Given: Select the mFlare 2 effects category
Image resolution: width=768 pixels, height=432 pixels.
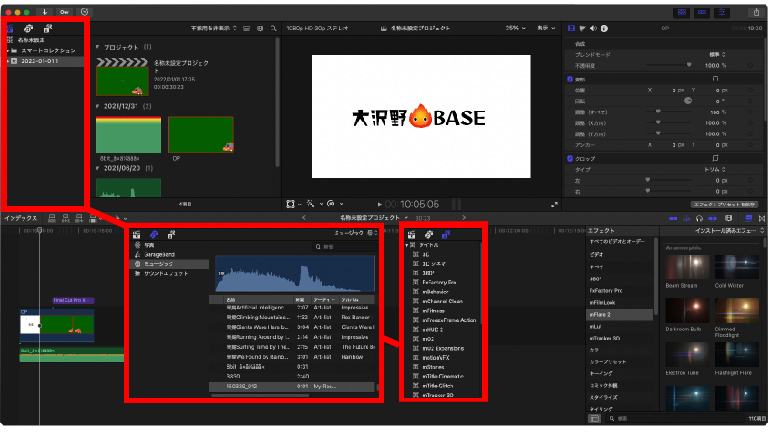Looking at the screenshot, I should 620,315.
